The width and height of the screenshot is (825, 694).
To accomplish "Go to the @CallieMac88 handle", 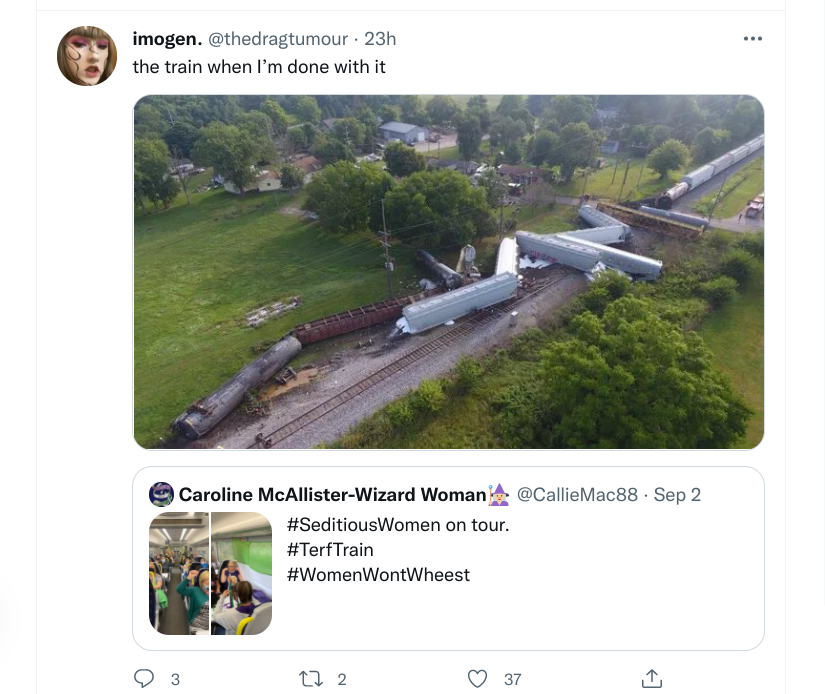I will [x=576, y=494].
